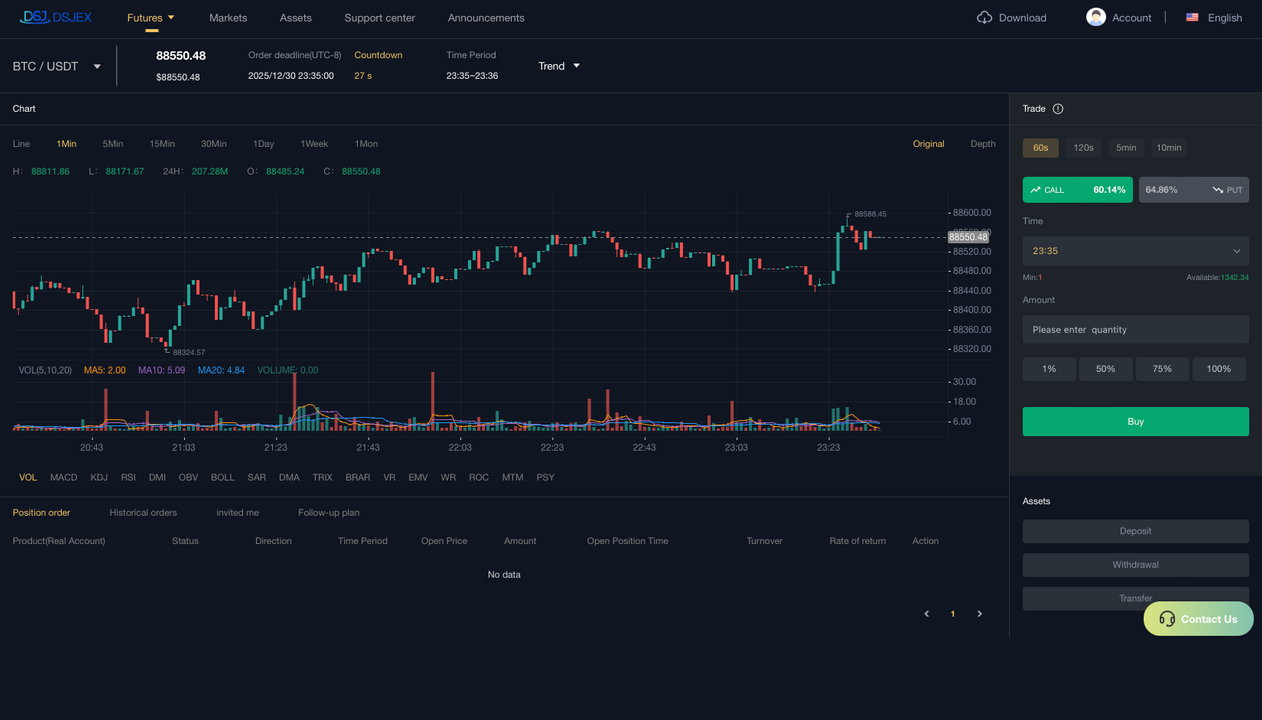The height and width of the screenshot is (720, 1262).
Task: Click the Contact Us headset button
Action: (1198, 619)
